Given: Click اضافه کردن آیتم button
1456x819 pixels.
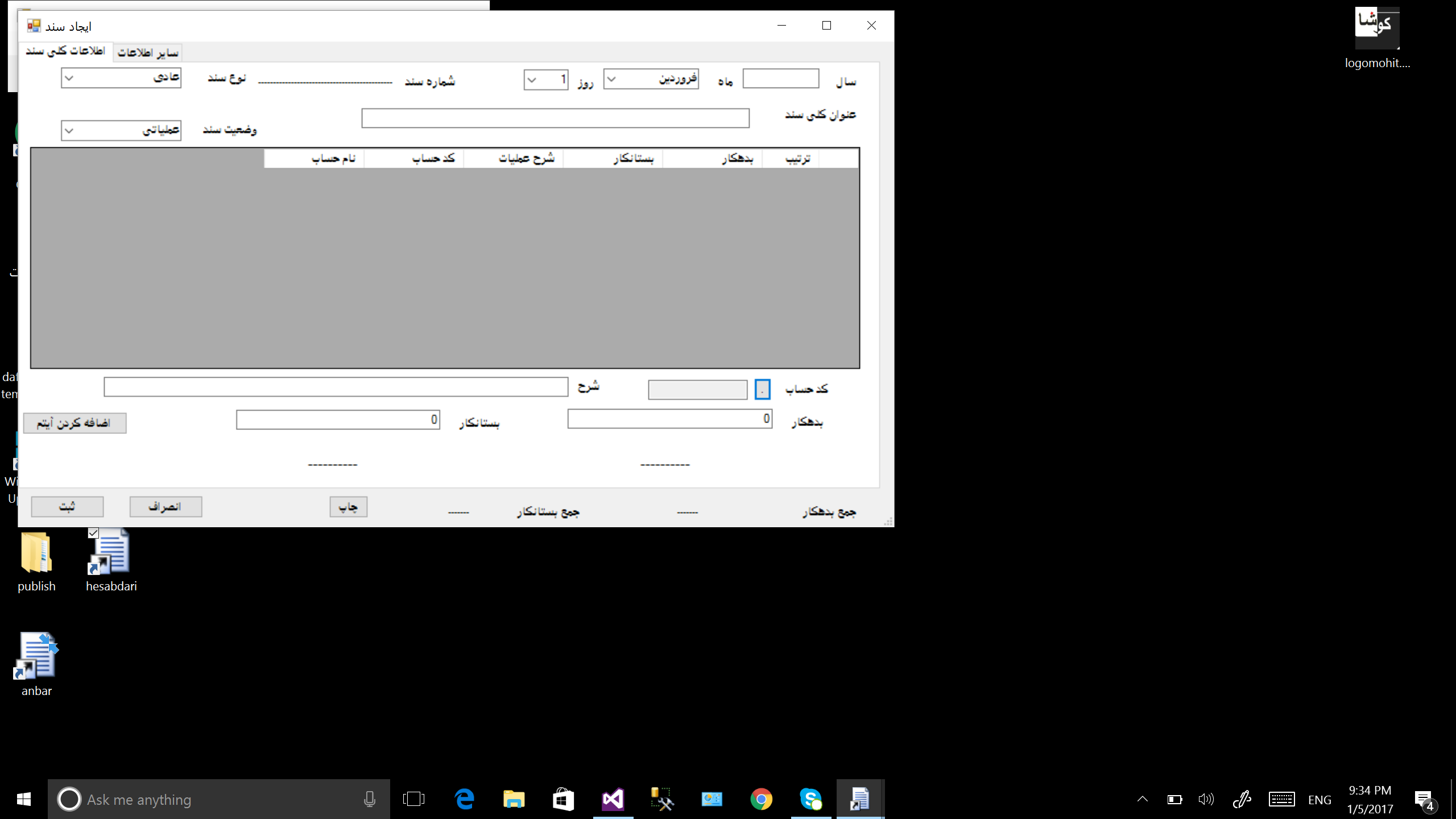Looking at the screenshot, I should point(75,423).
